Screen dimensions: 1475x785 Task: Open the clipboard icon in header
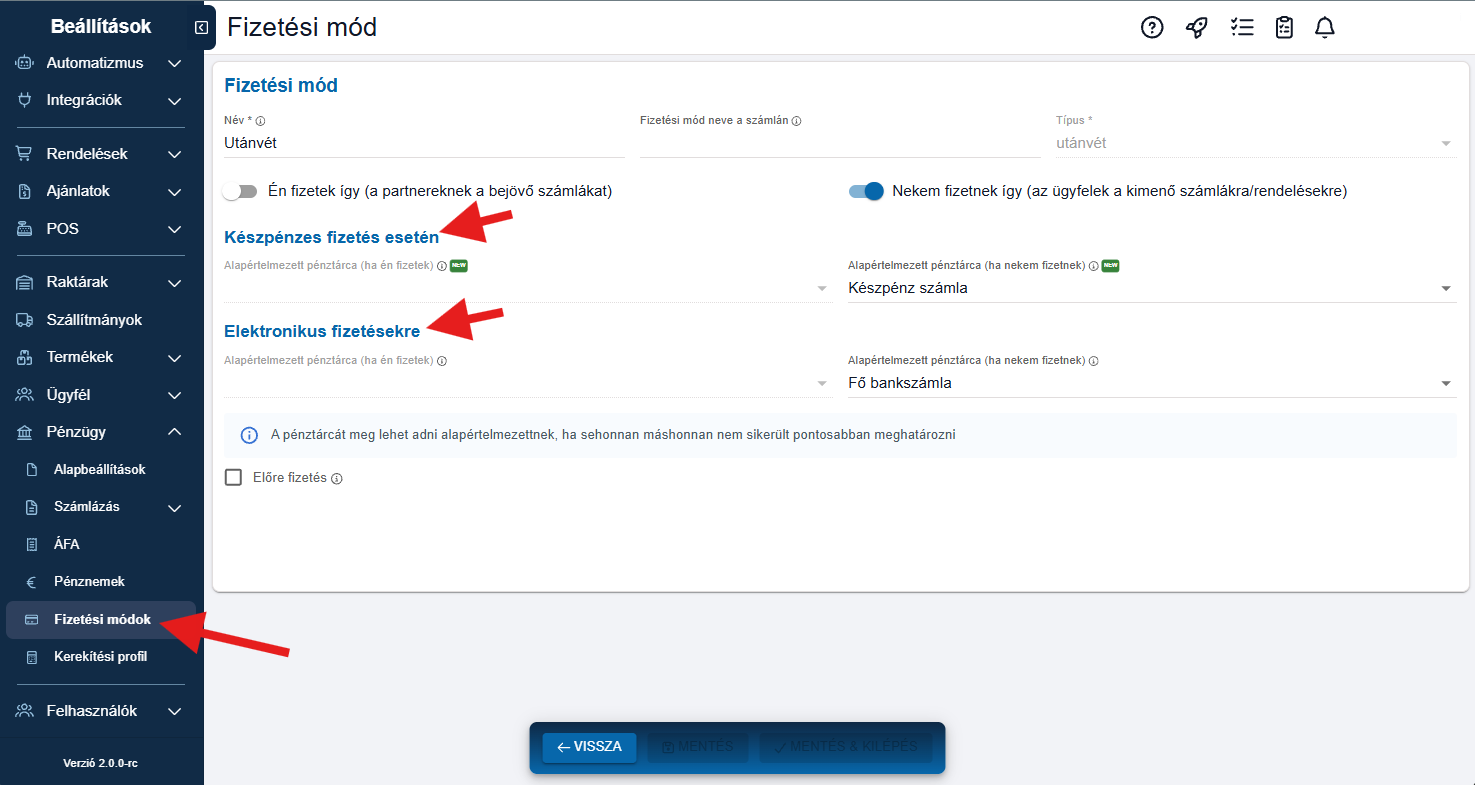point(1284,28)
